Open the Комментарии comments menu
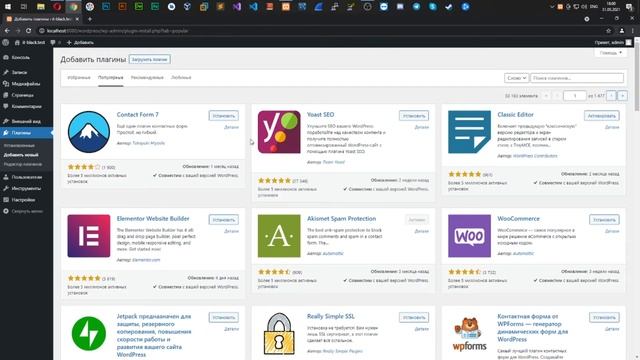Viewport: 640px width, 360px height. (x=27, y=107)
